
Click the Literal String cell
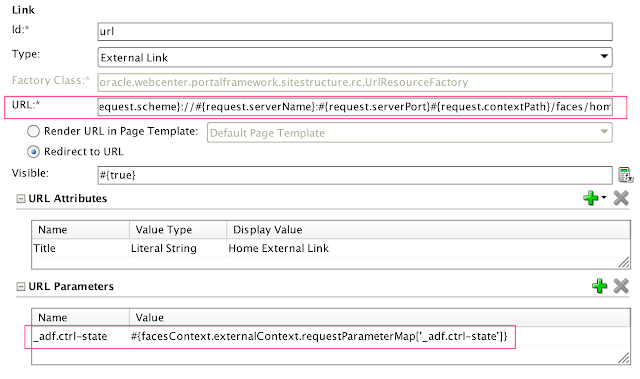[x=178, y=248]
